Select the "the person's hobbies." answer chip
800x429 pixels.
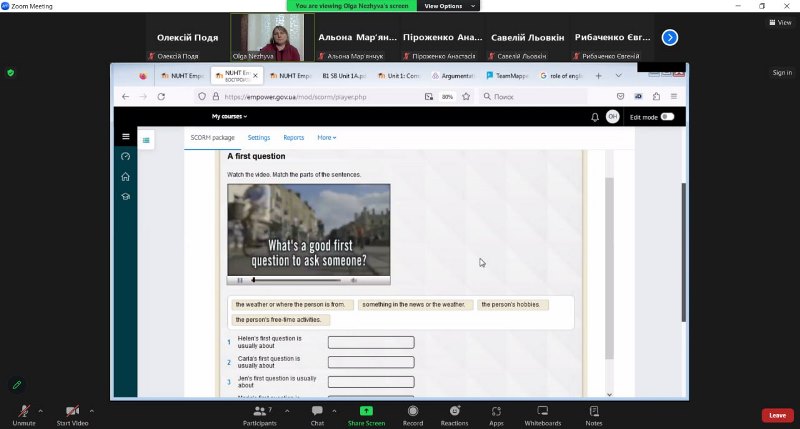(x=511, y=305)
